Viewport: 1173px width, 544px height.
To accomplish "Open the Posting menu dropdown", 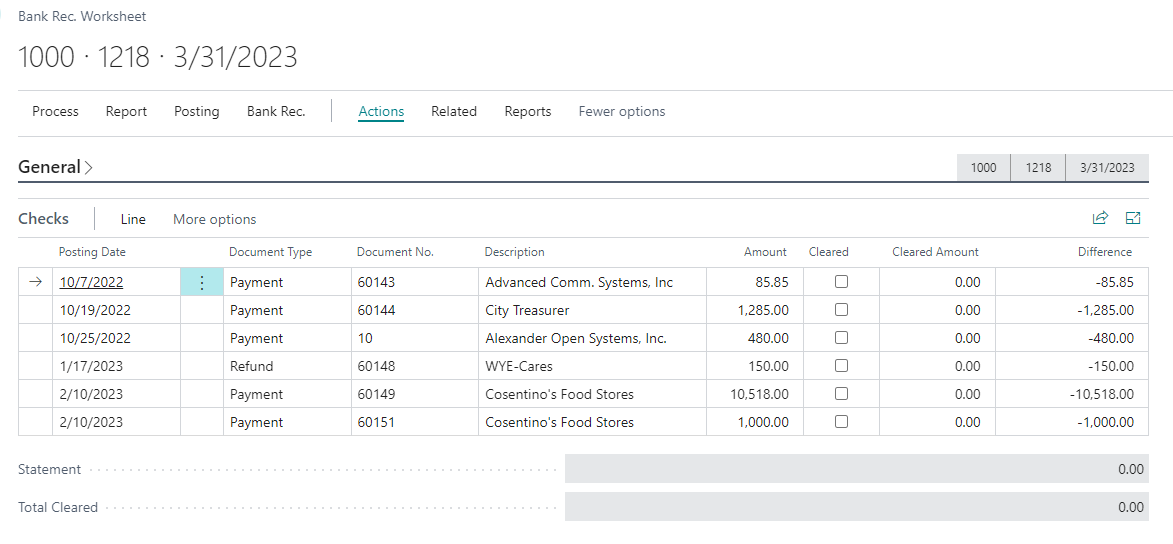I will [196, 112].
